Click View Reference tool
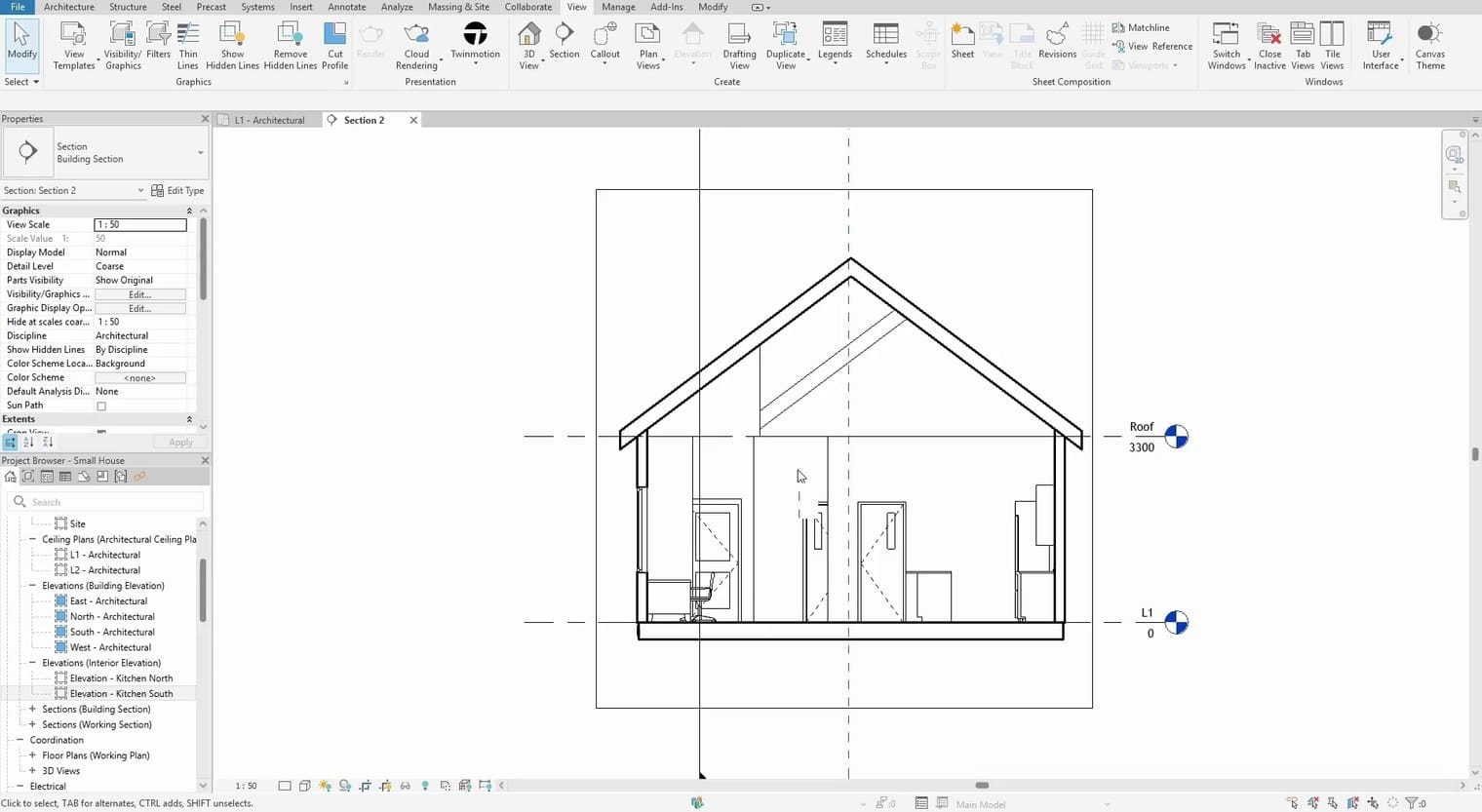1482x812 pixels. click(1152, 46)
